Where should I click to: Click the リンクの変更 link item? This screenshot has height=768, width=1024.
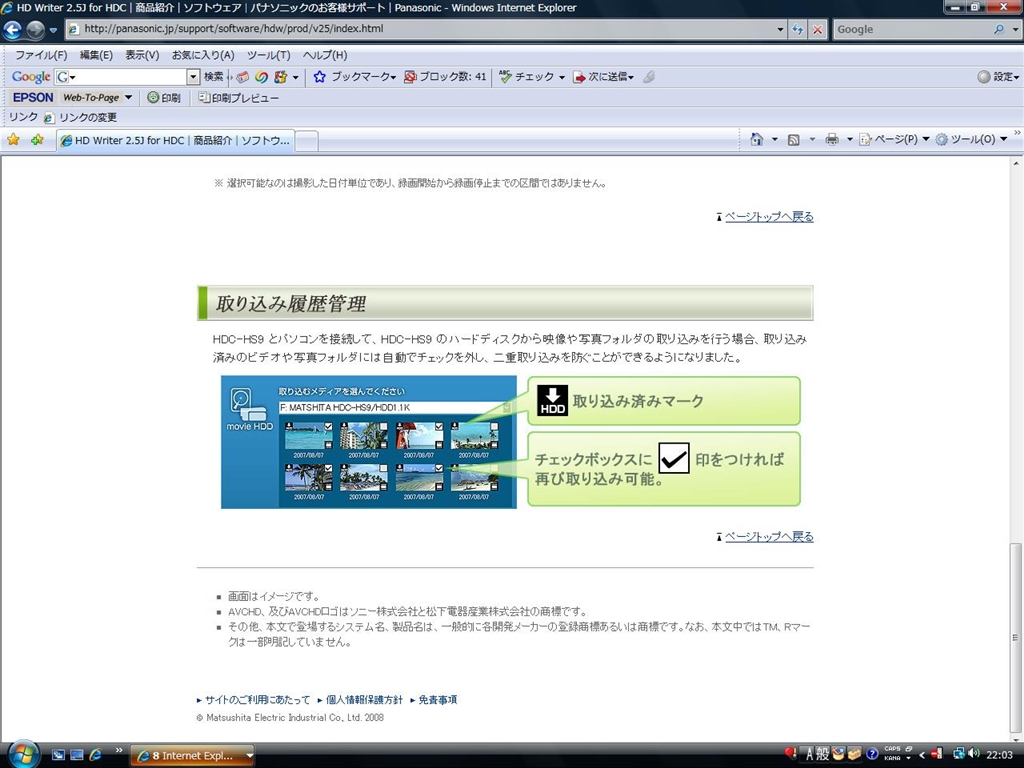tap(80, 118)
